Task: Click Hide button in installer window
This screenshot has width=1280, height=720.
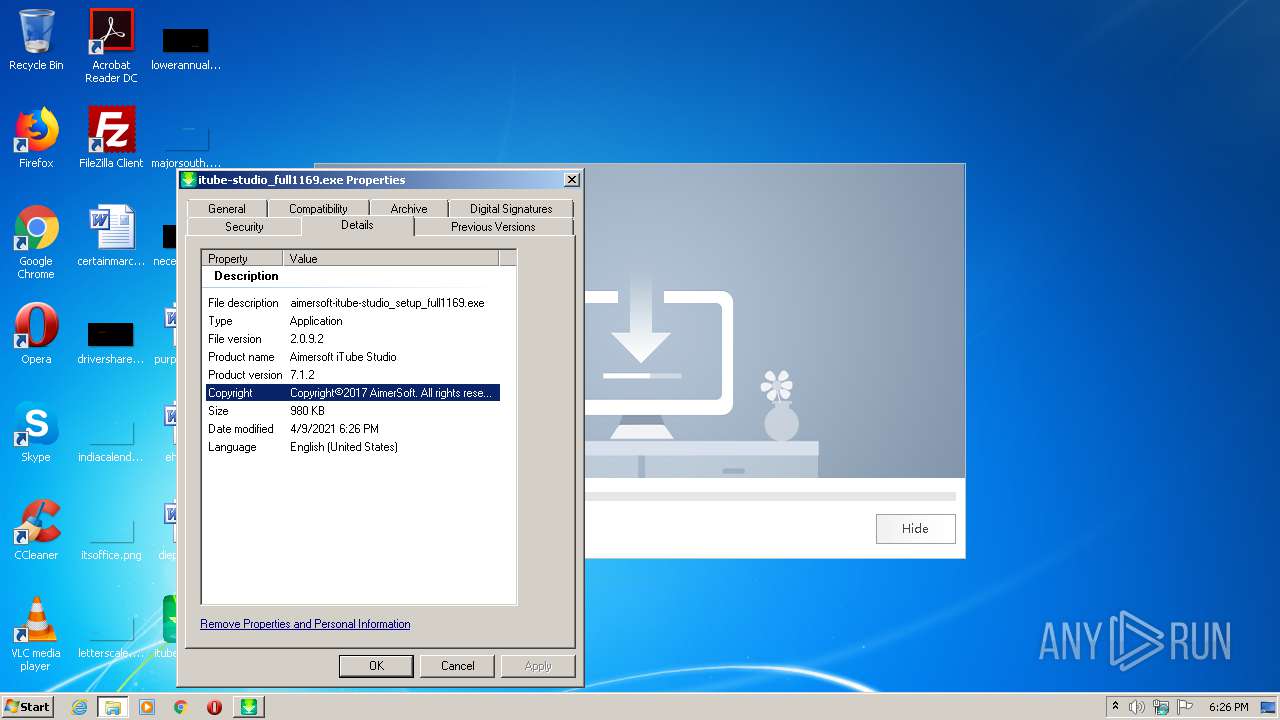Action: point(915,529)
